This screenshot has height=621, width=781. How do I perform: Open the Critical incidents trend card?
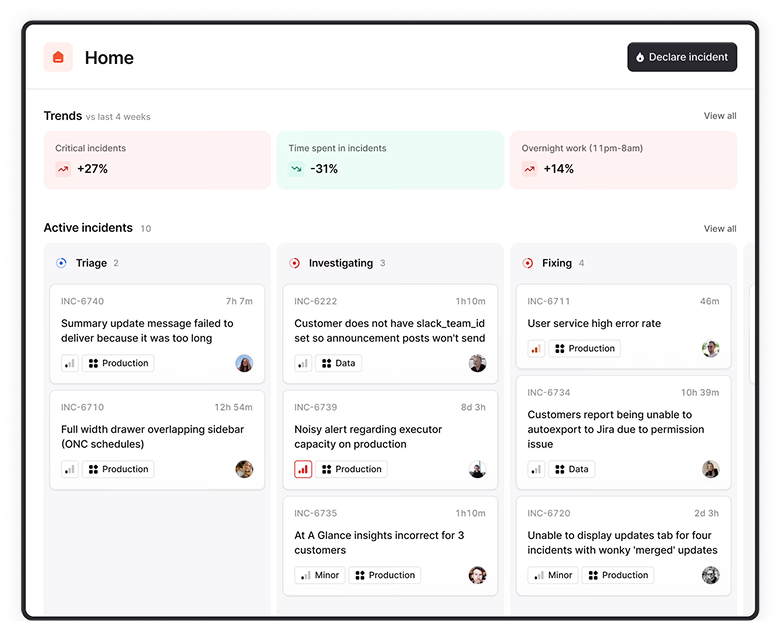click(x=157, y=160)
